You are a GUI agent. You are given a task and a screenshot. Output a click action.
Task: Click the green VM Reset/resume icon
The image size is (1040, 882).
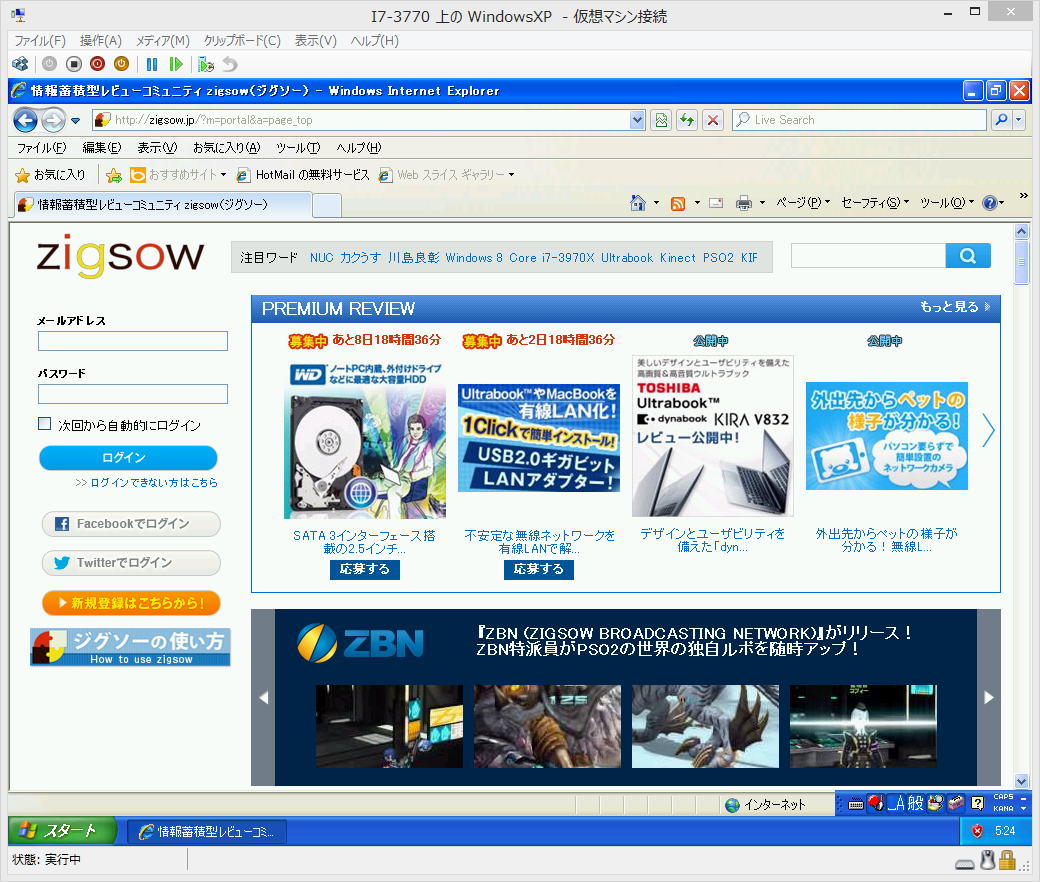[x=176, y=64]
